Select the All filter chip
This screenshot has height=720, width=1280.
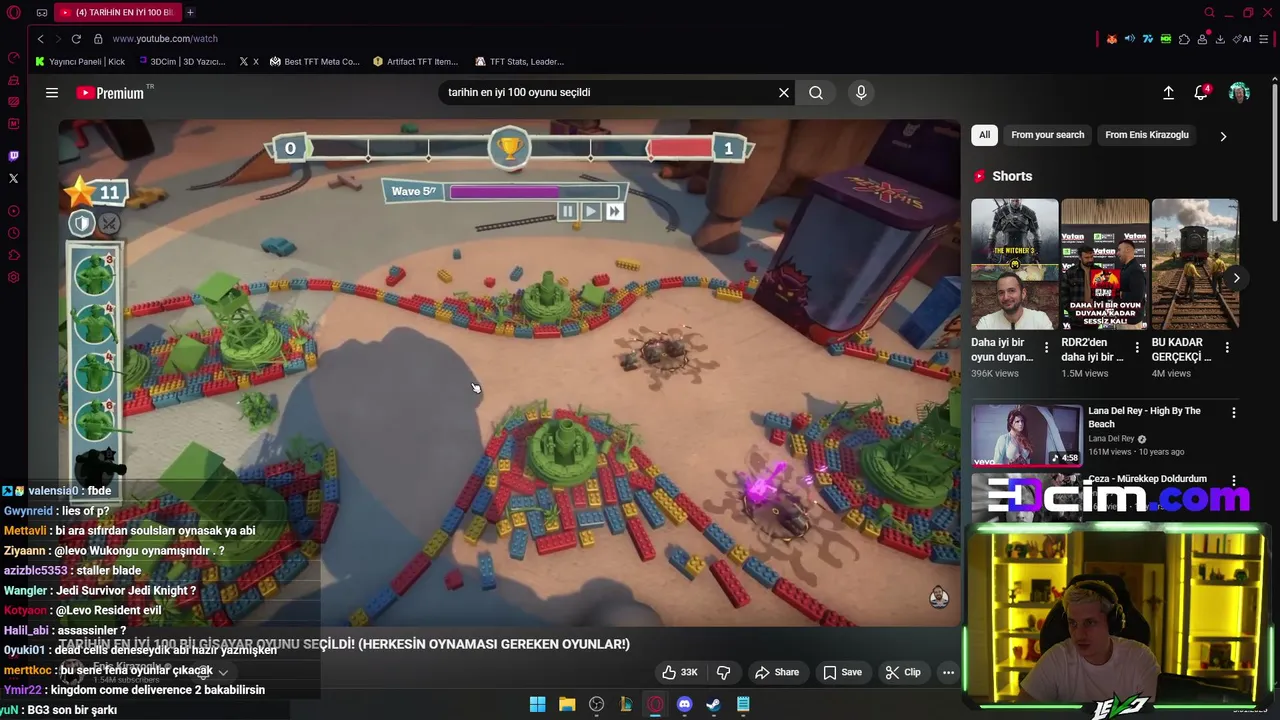pos(984,135)
